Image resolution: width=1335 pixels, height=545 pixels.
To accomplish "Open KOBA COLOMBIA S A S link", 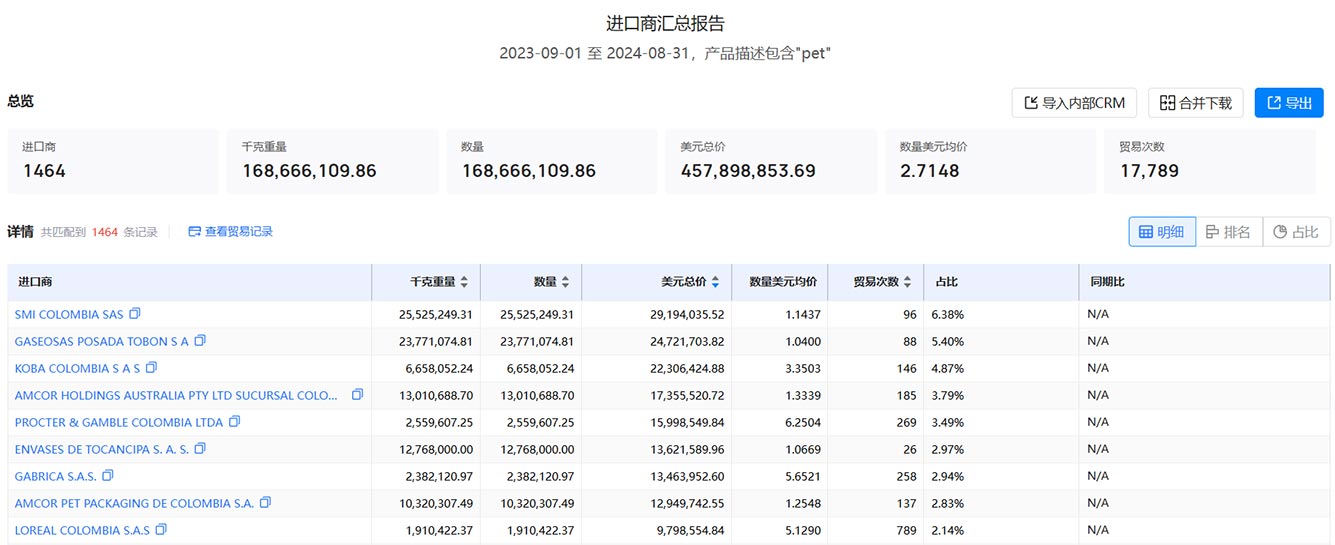I will pos(78,369).
